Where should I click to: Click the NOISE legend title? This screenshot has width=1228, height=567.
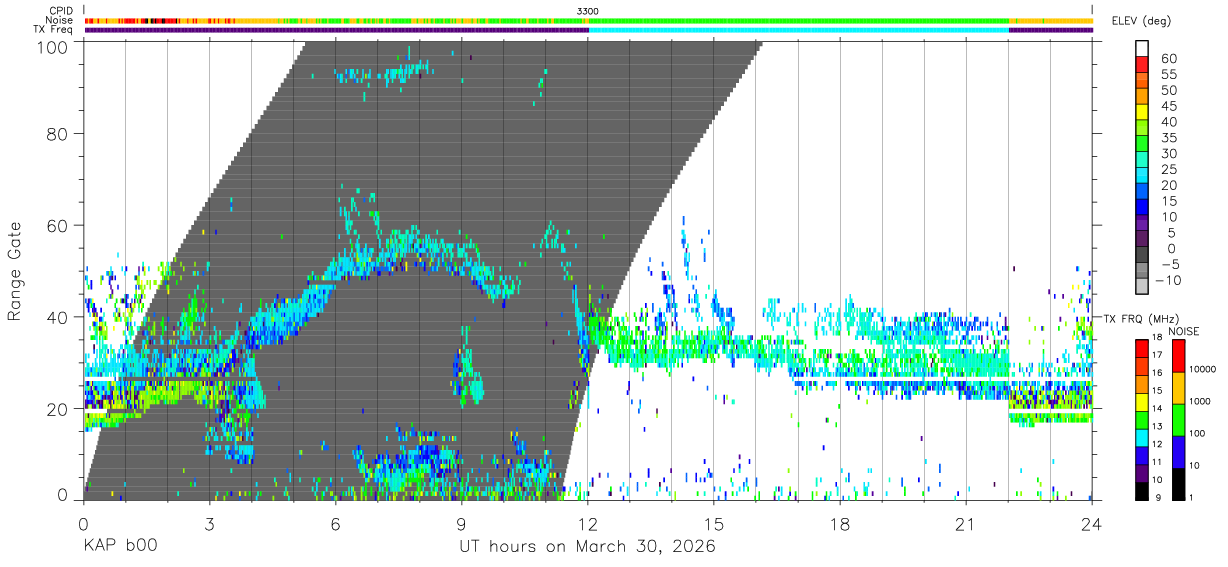click(1186, 331)
